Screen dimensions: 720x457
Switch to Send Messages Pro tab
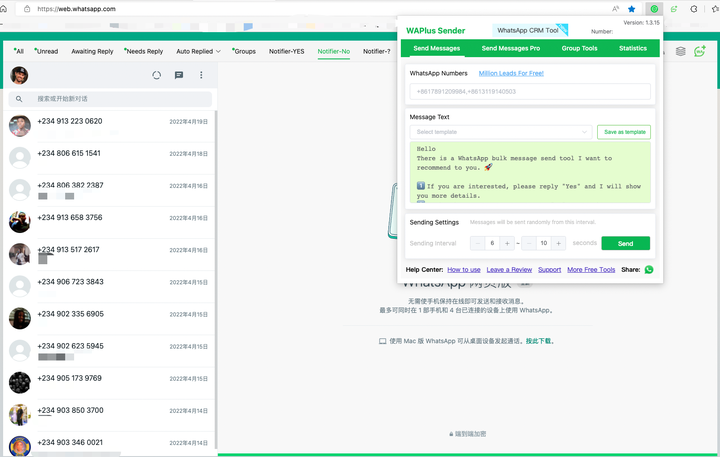click(x=511, y=48)
